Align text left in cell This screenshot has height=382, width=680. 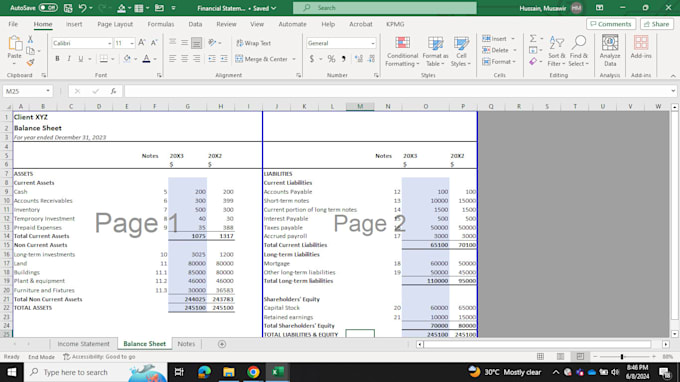pos(173,59)
